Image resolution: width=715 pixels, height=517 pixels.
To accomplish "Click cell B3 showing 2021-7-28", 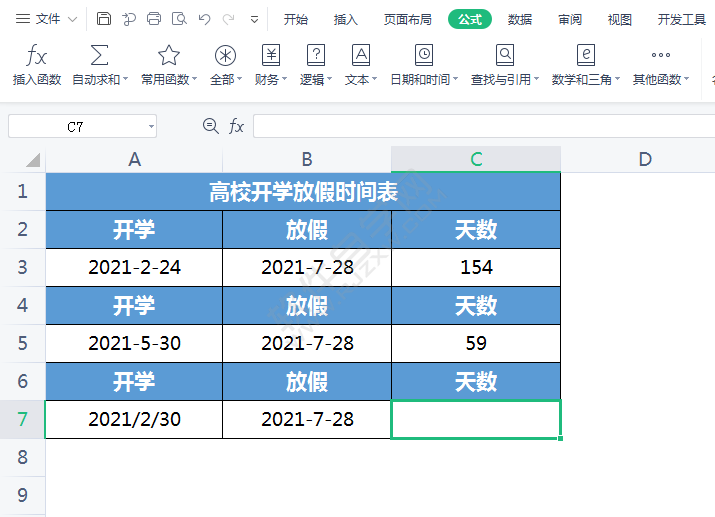I will 307,268.
